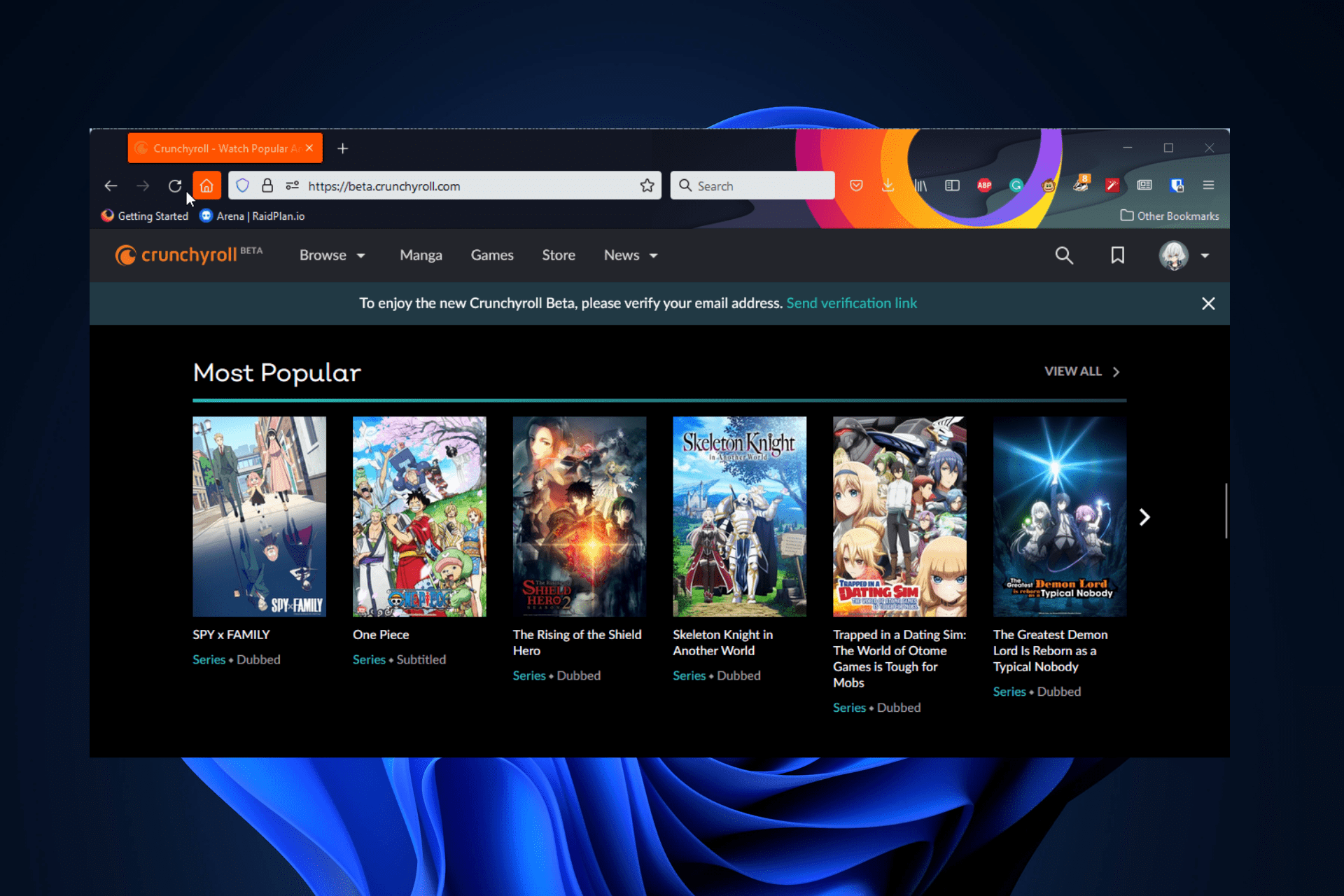This screenshot has width=1344, height=896.
Task: Click the Crunchyroll search magnifier icon
Action: coord(1064,255)
